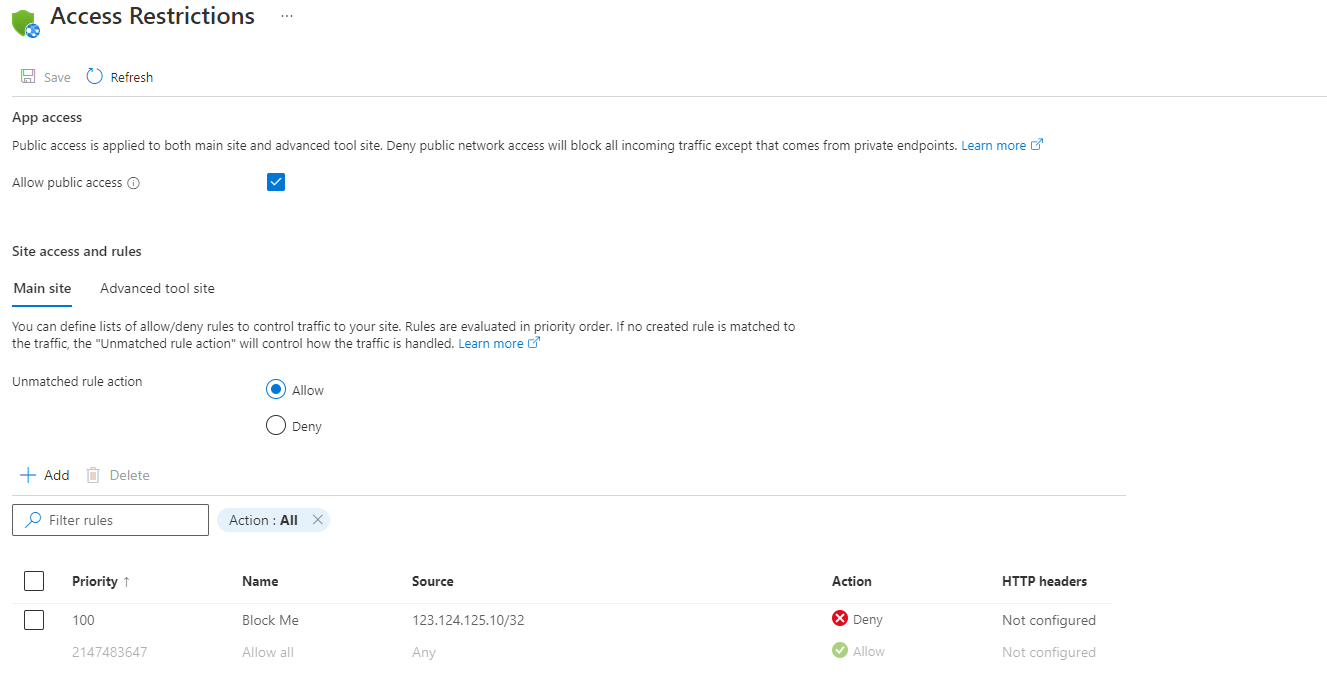
Task: Select the Main site tab
Action: coord(41,288)
